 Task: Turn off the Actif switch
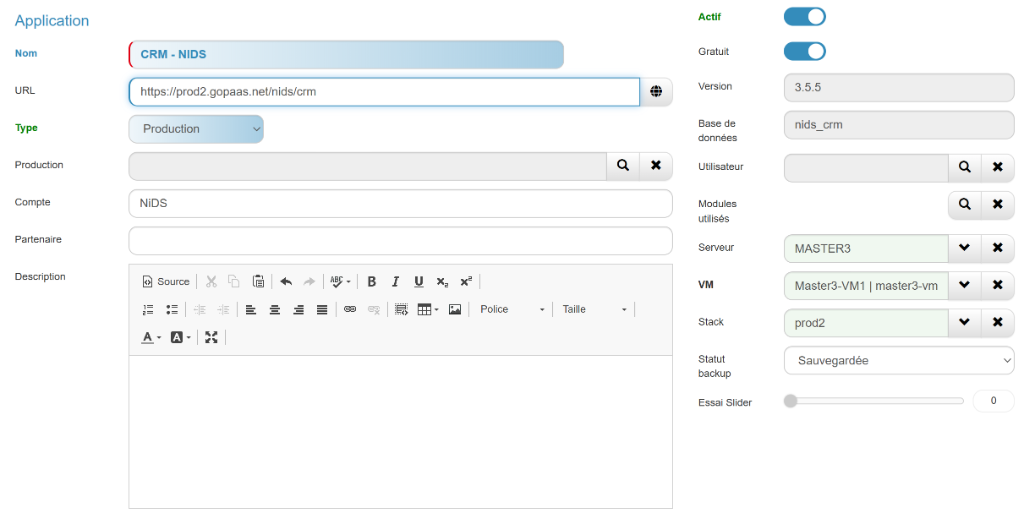(x=804, y=16)
